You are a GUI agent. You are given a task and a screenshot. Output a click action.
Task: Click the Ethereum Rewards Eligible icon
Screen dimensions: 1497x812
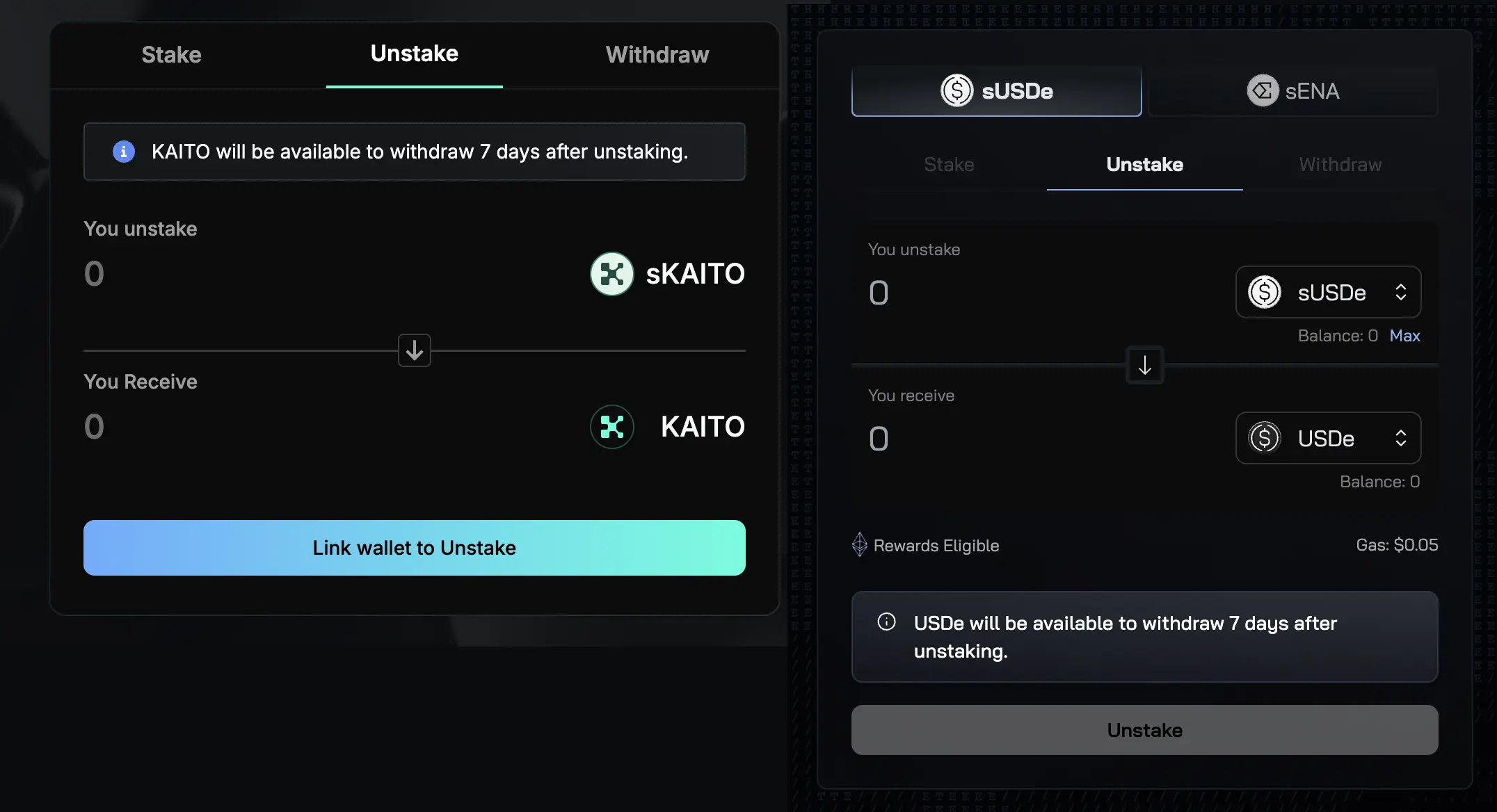860,545
